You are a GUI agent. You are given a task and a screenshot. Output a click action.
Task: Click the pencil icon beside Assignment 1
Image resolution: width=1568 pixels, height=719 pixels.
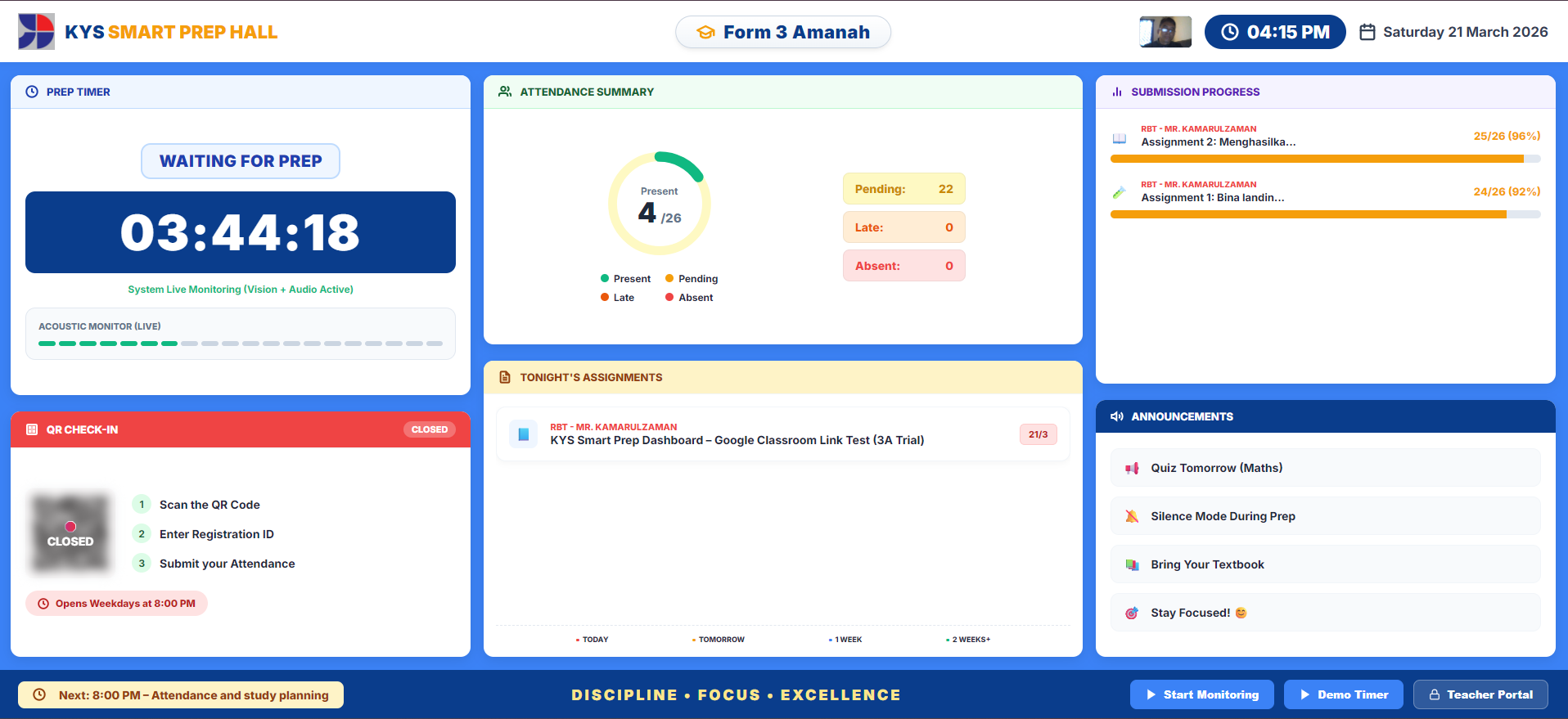(x=1120, y=193)
